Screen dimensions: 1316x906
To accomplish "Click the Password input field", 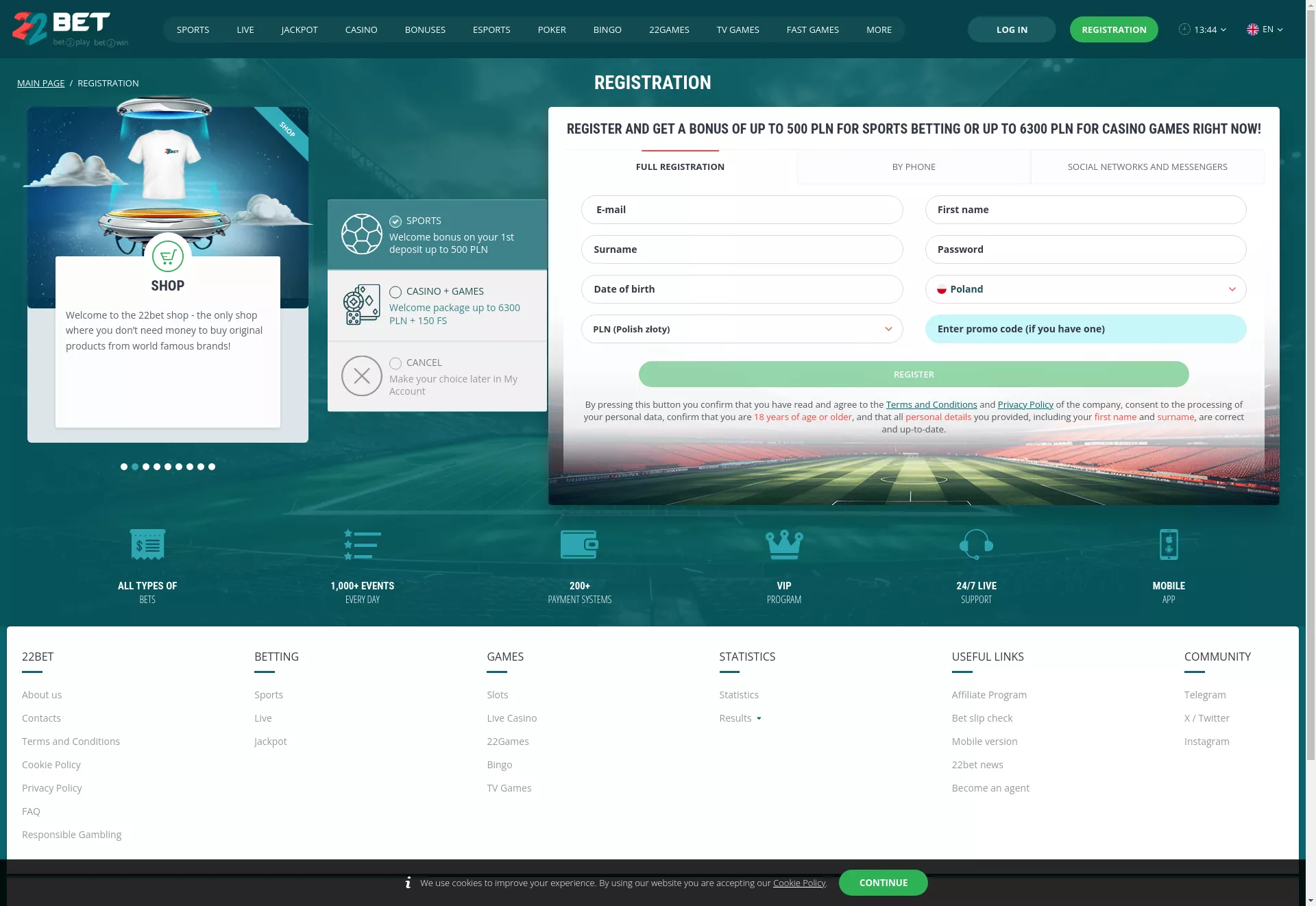I will point(1086,249).
